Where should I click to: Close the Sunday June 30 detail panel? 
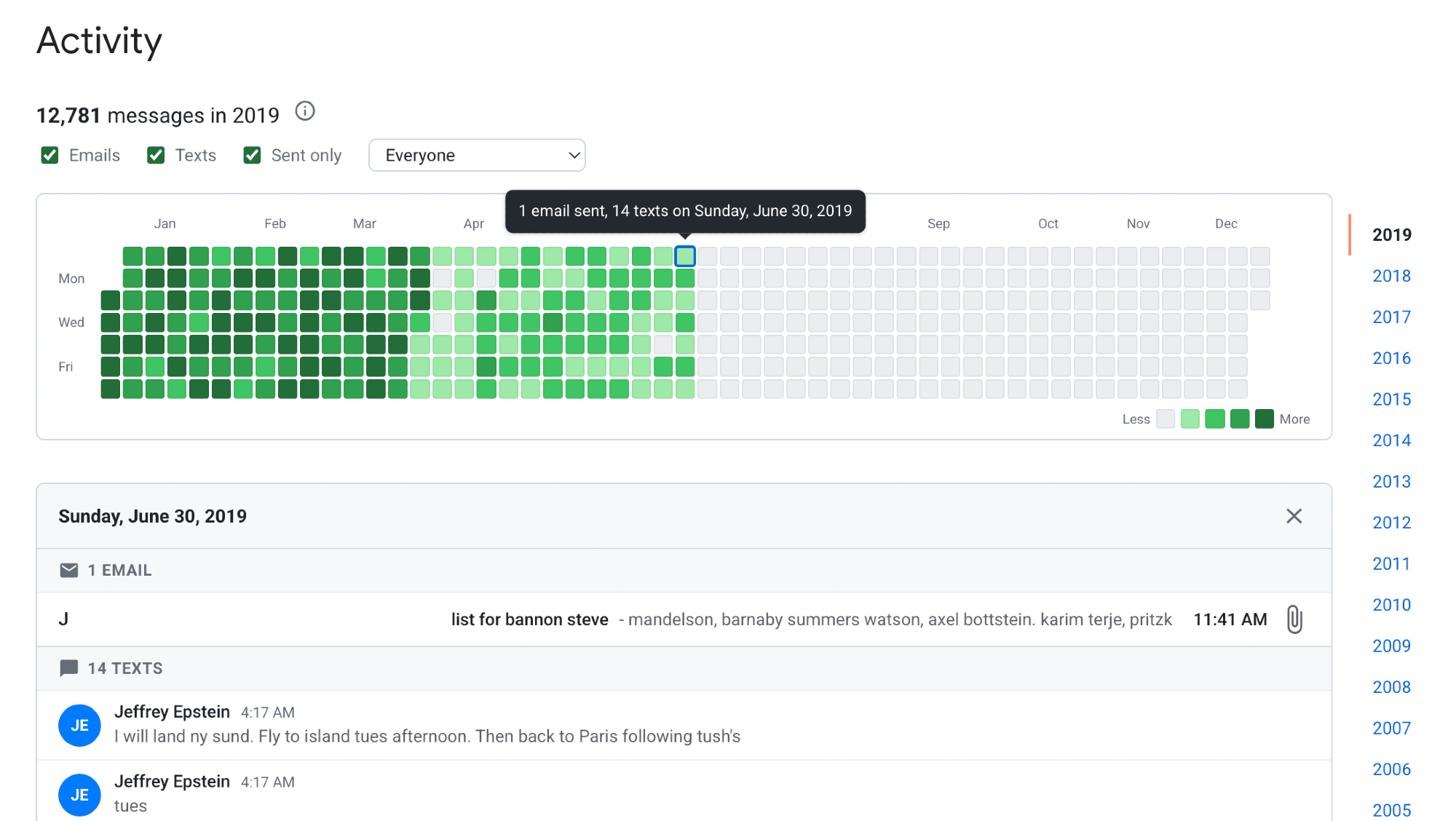coord(1294,516)
